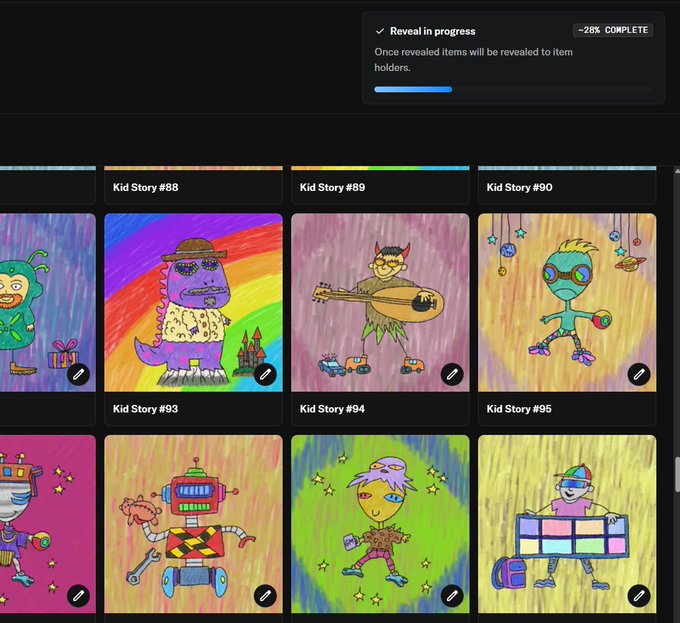The height and width of the screenshot is (623, 680).
Task: Open the green alien with goggles artwork
Action: point(567,303)
